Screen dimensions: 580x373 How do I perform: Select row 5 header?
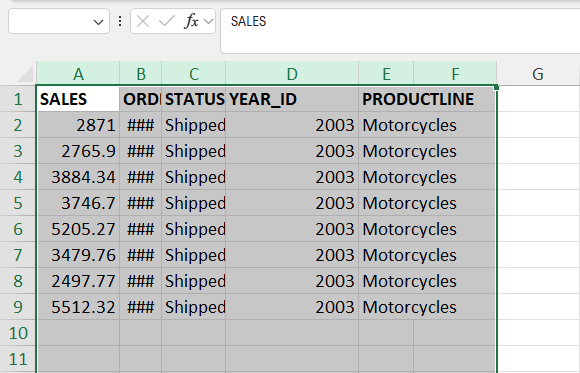(18, 203)
